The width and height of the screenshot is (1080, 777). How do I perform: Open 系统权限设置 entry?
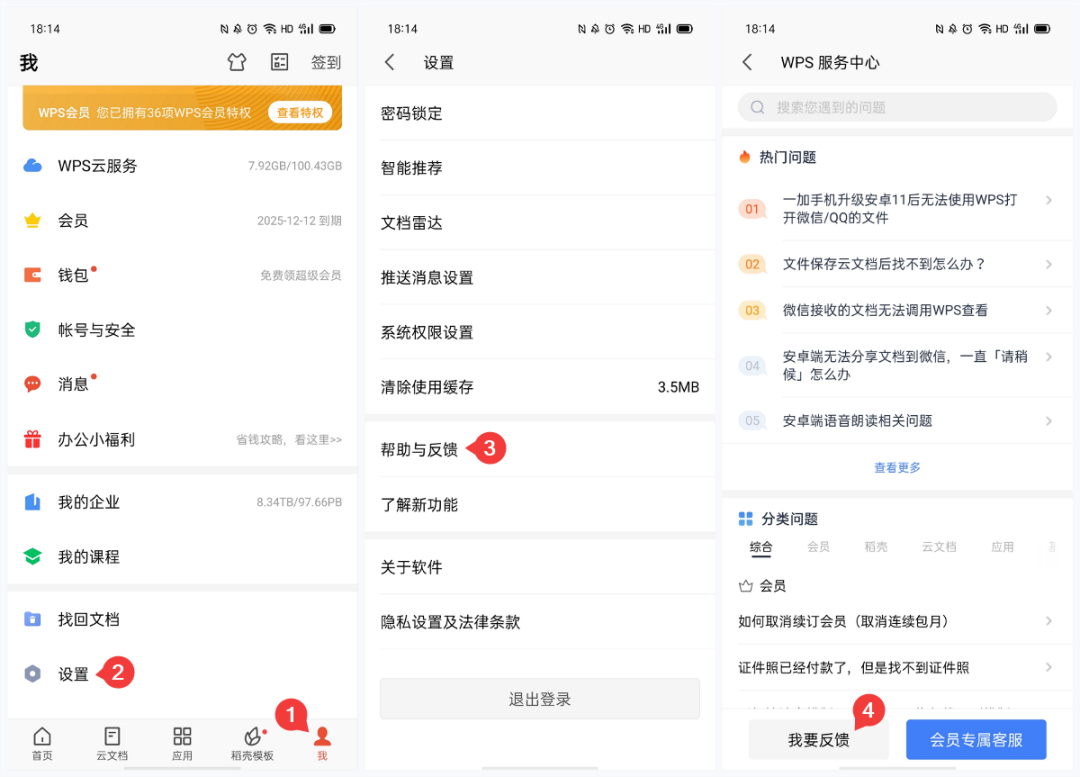[x=540, y=332]
